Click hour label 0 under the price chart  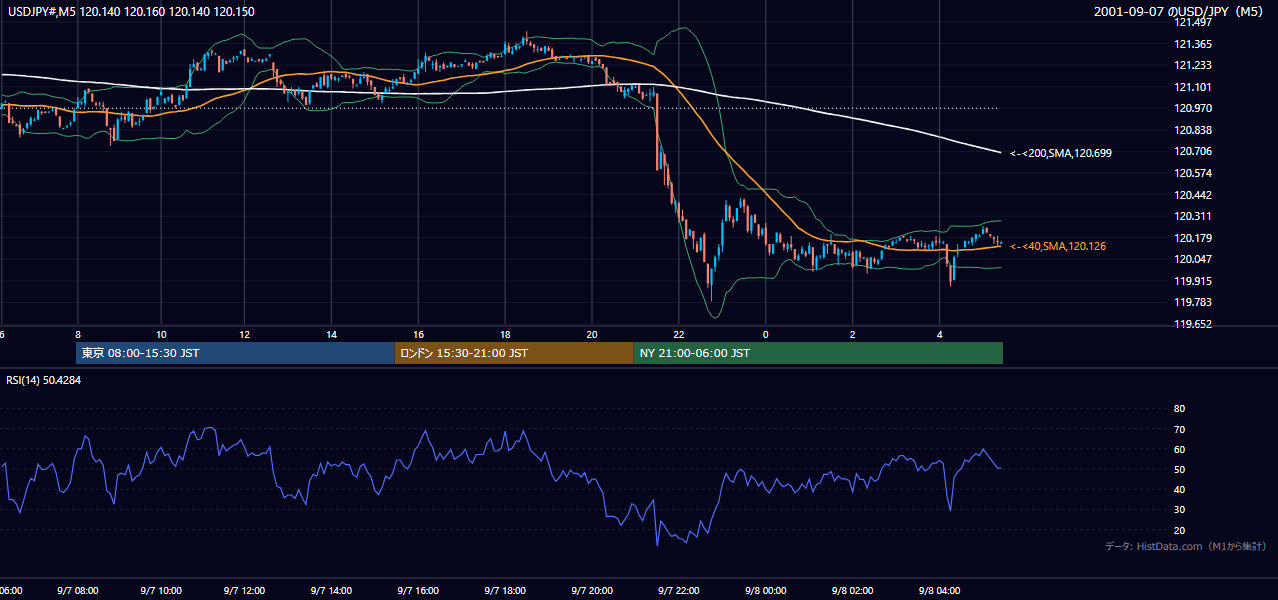(765, 334)
